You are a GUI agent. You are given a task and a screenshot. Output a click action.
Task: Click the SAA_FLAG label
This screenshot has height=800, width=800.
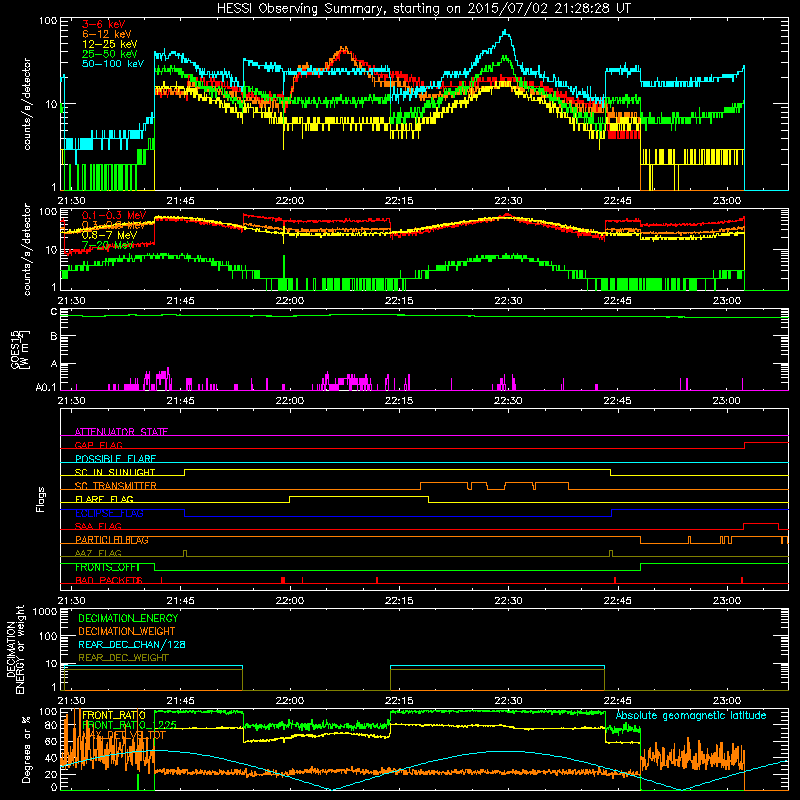[98, 526]
